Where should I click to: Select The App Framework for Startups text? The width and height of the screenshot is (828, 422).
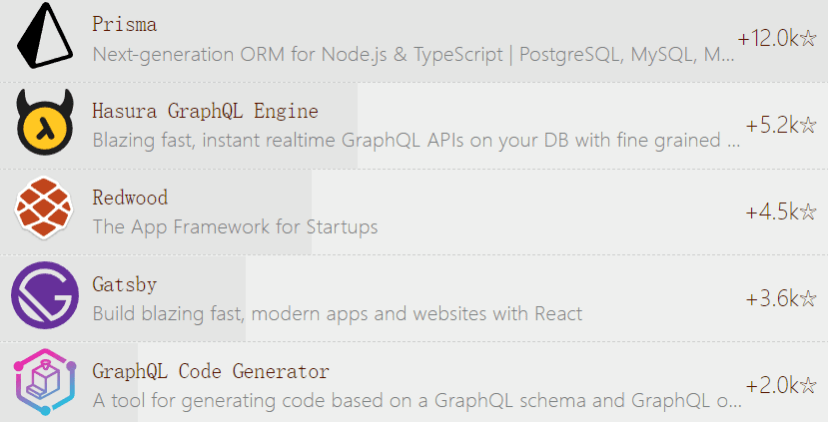(x=235, y=227)
